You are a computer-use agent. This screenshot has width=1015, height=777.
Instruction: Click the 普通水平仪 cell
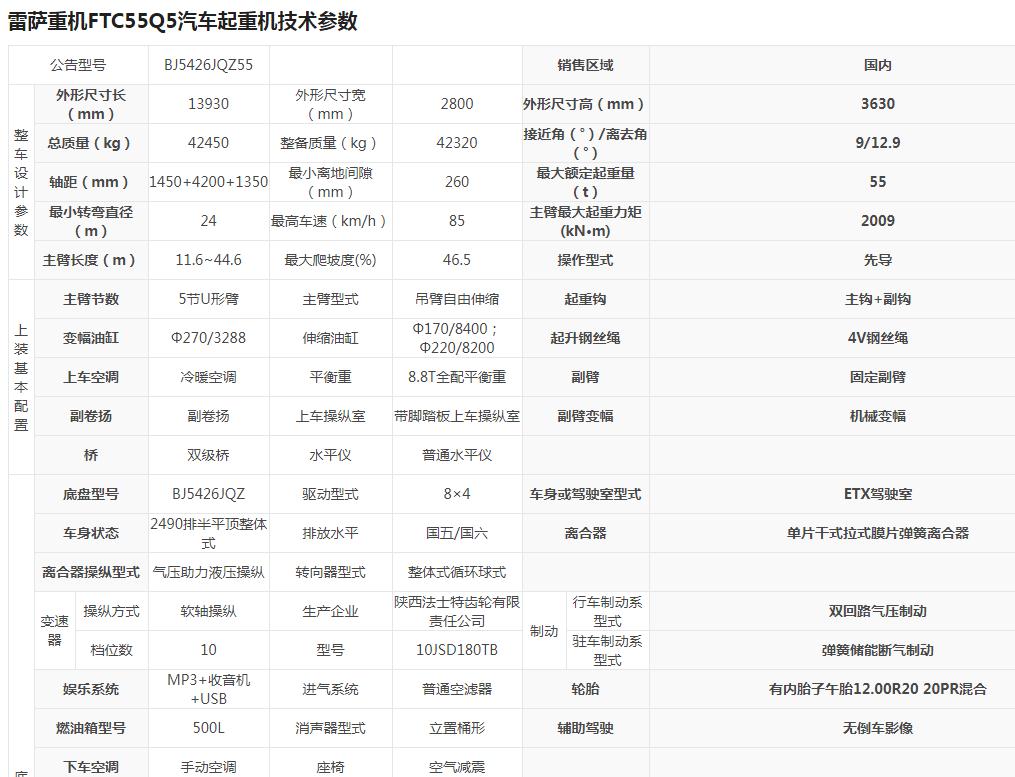(457, 455)
